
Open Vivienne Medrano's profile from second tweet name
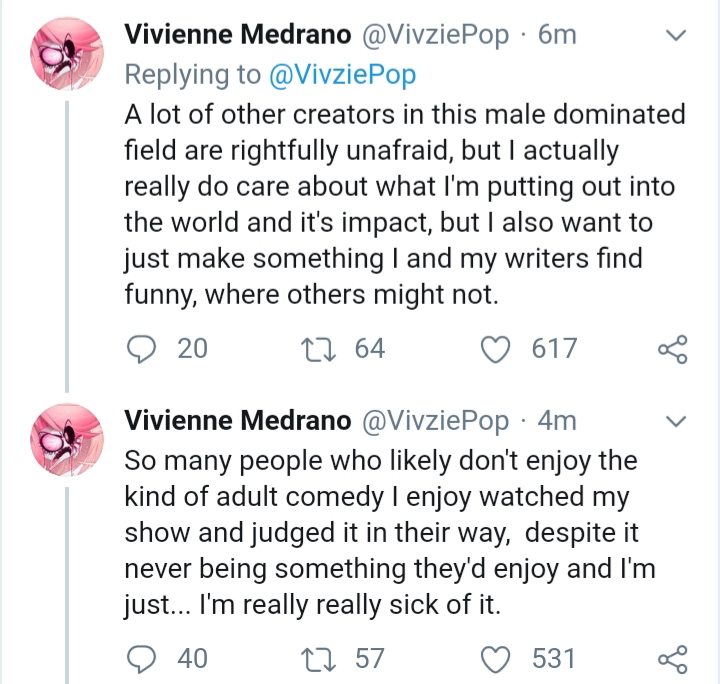237,421
